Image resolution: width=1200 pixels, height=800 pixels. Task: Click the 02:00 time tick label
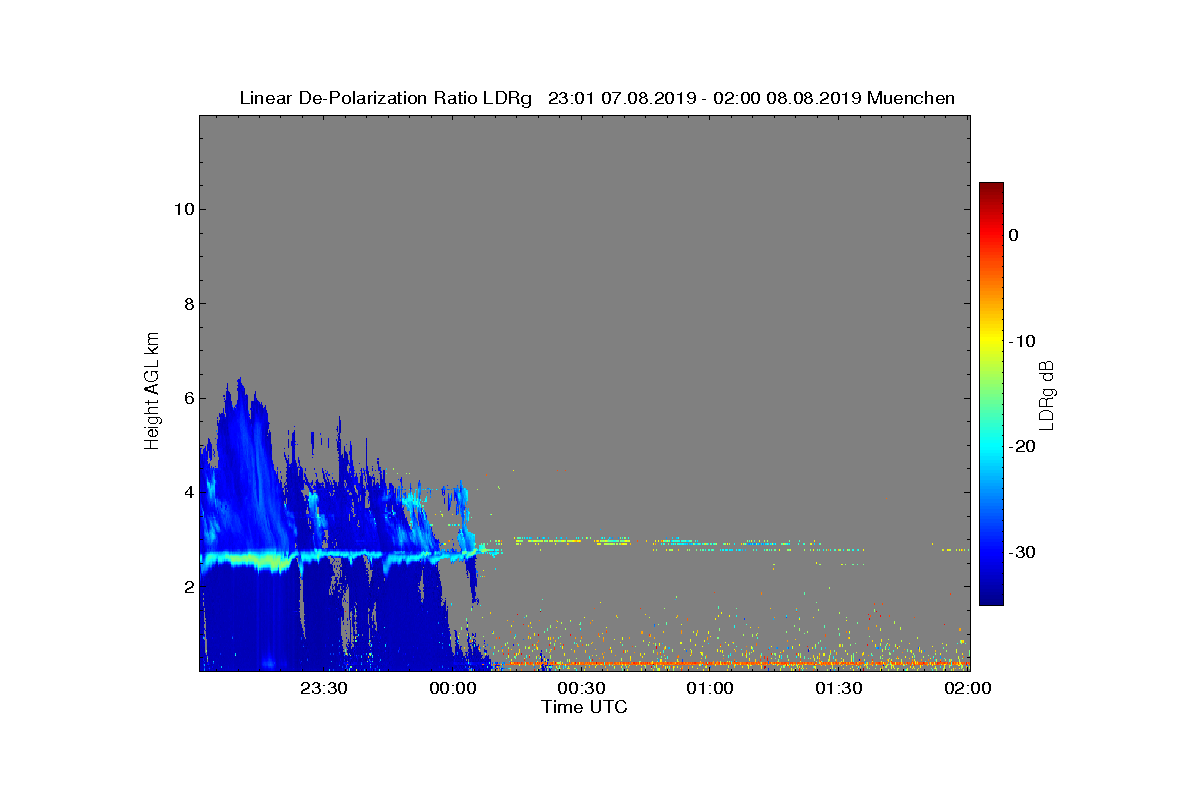(x=967, y=688)
